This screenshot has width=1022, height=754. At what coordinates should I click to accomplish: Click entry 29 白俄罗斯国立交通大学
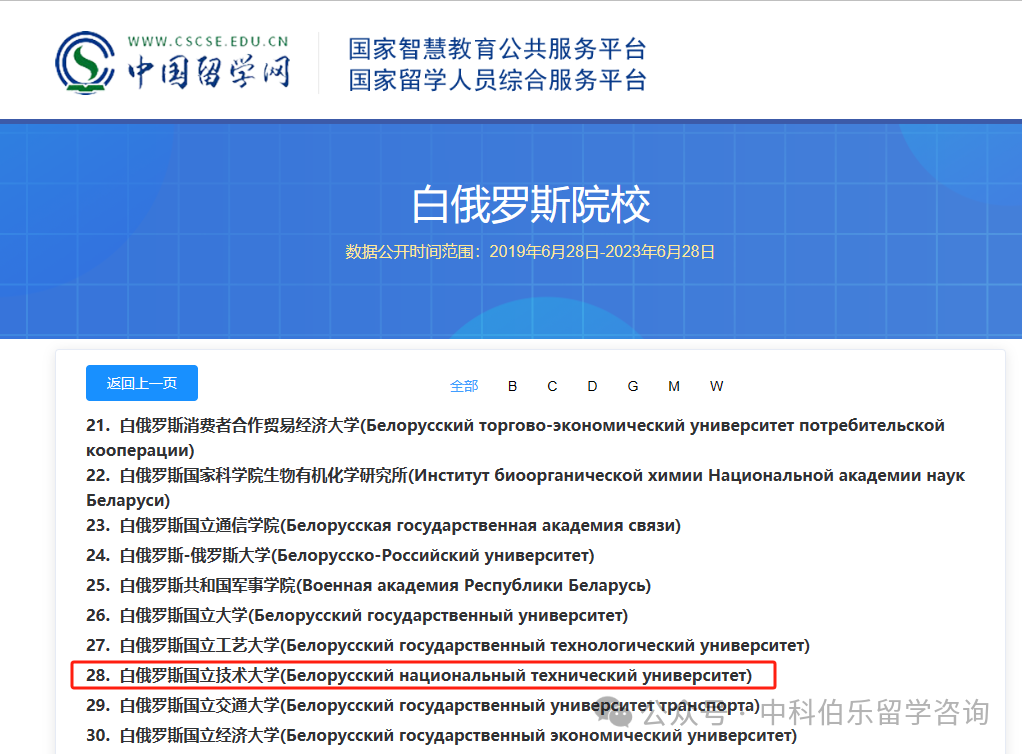[x=423, y=705]
